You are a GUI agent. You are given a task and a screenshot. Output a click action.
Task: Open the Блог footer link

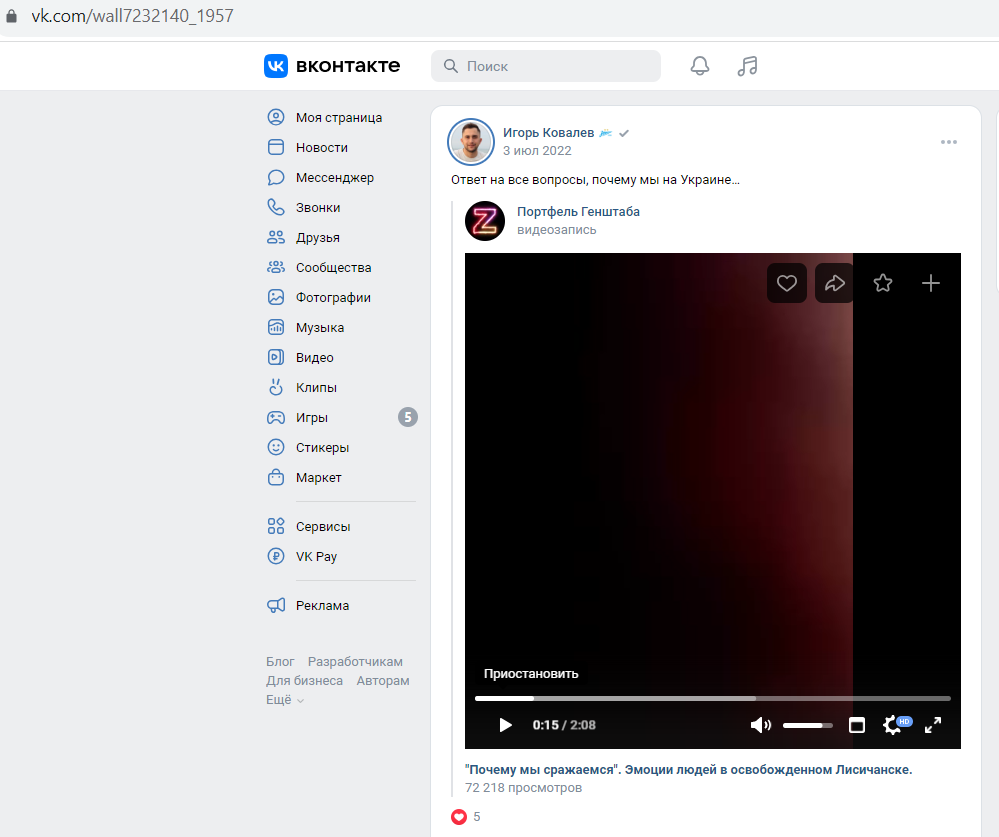coord(280,661)
